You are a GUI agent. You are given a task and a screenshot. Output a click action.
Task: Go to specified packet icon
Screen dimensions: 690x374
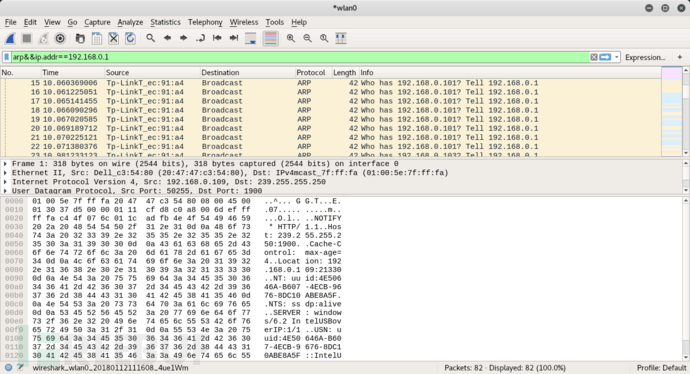point(200,38)
